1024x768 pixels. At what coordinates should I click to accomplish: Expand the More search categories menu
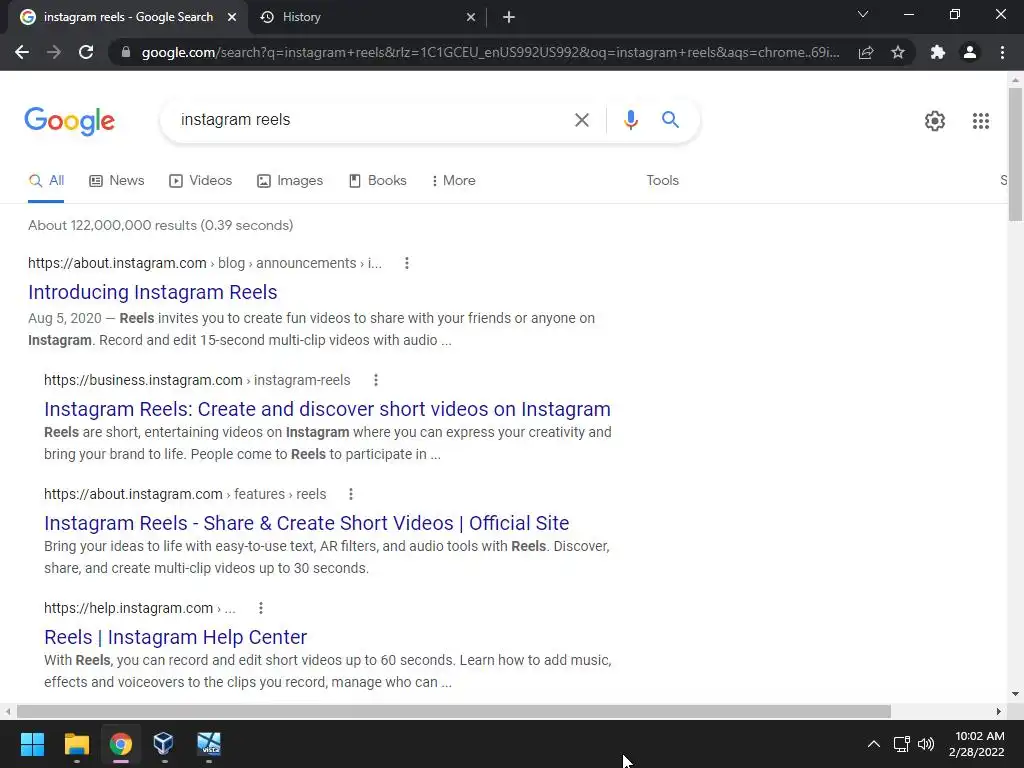(x=453, y=181)
